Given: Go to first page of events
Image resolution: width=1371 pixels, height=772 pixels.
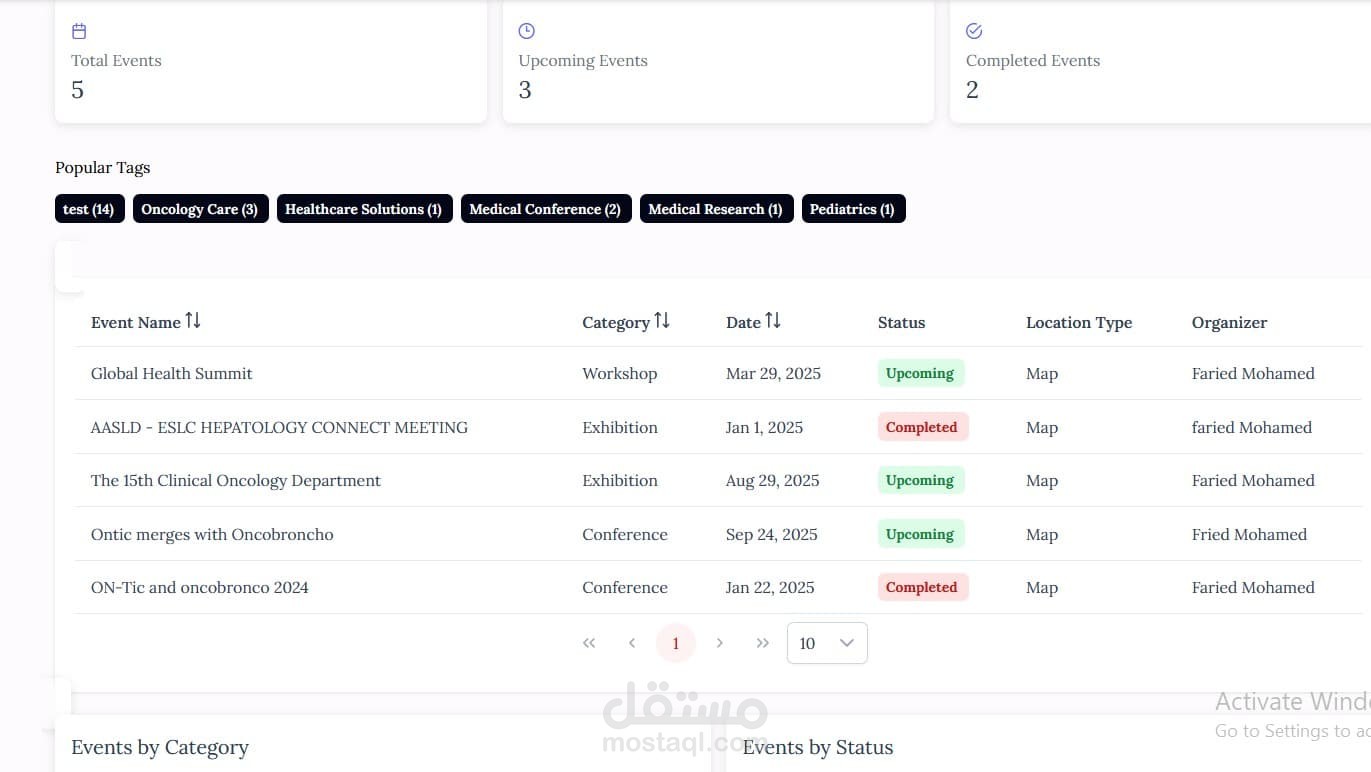Looking at the screenshot, I should 589,643.
